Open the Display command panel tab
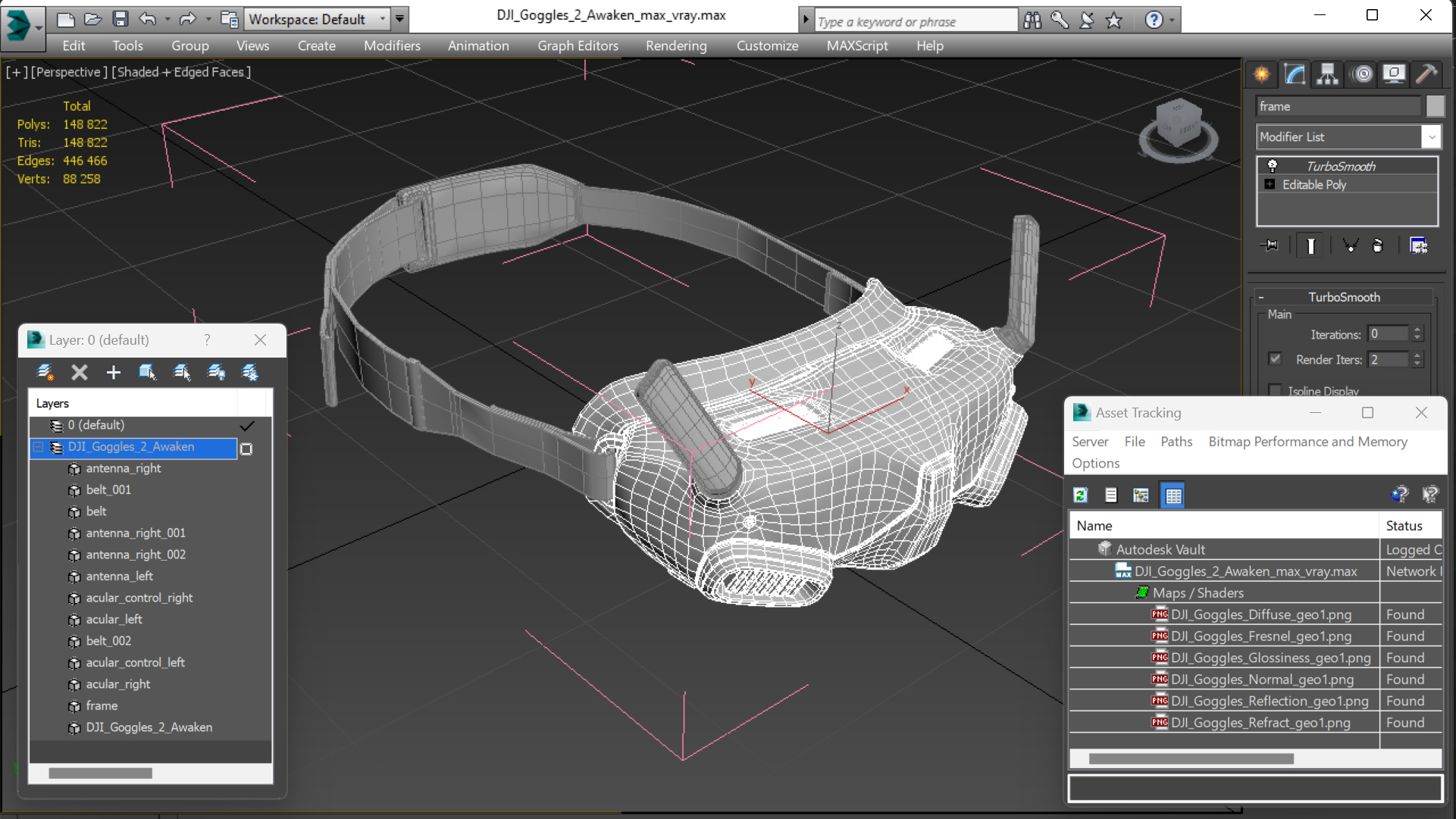 point(1394,73)
